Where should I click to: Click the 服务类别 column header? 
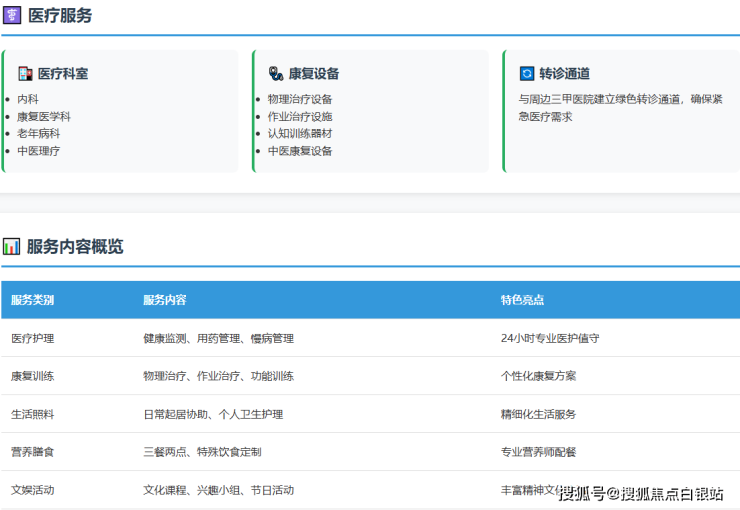coord(33,300)
